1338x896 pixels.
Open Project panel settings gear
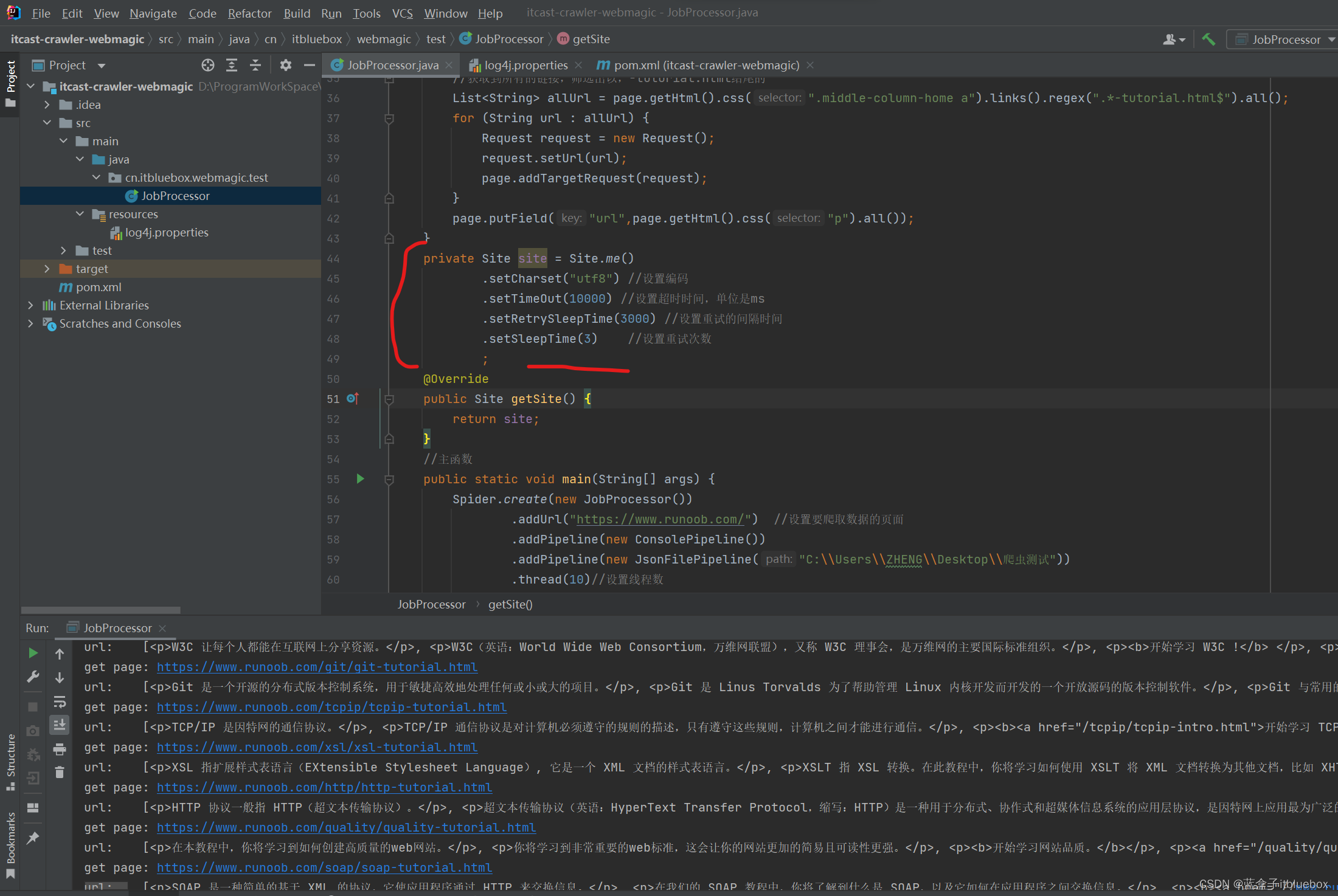[286, 65]
